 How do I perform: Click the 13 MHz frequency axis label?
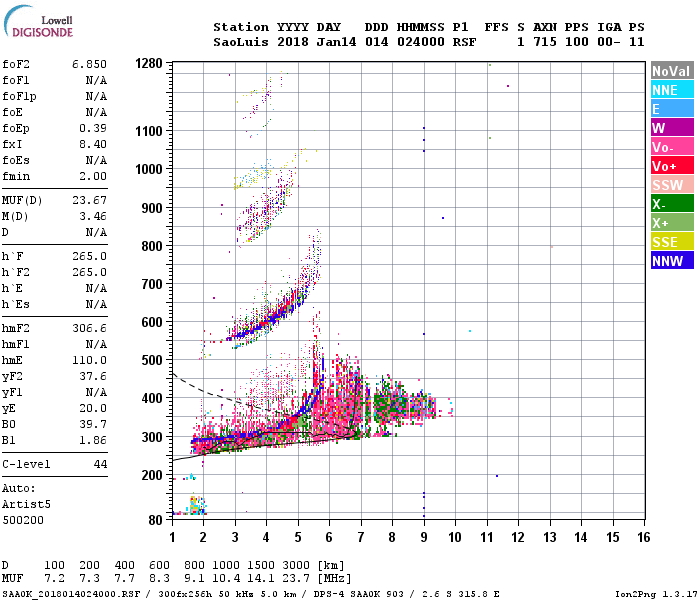tap(550, 537)
